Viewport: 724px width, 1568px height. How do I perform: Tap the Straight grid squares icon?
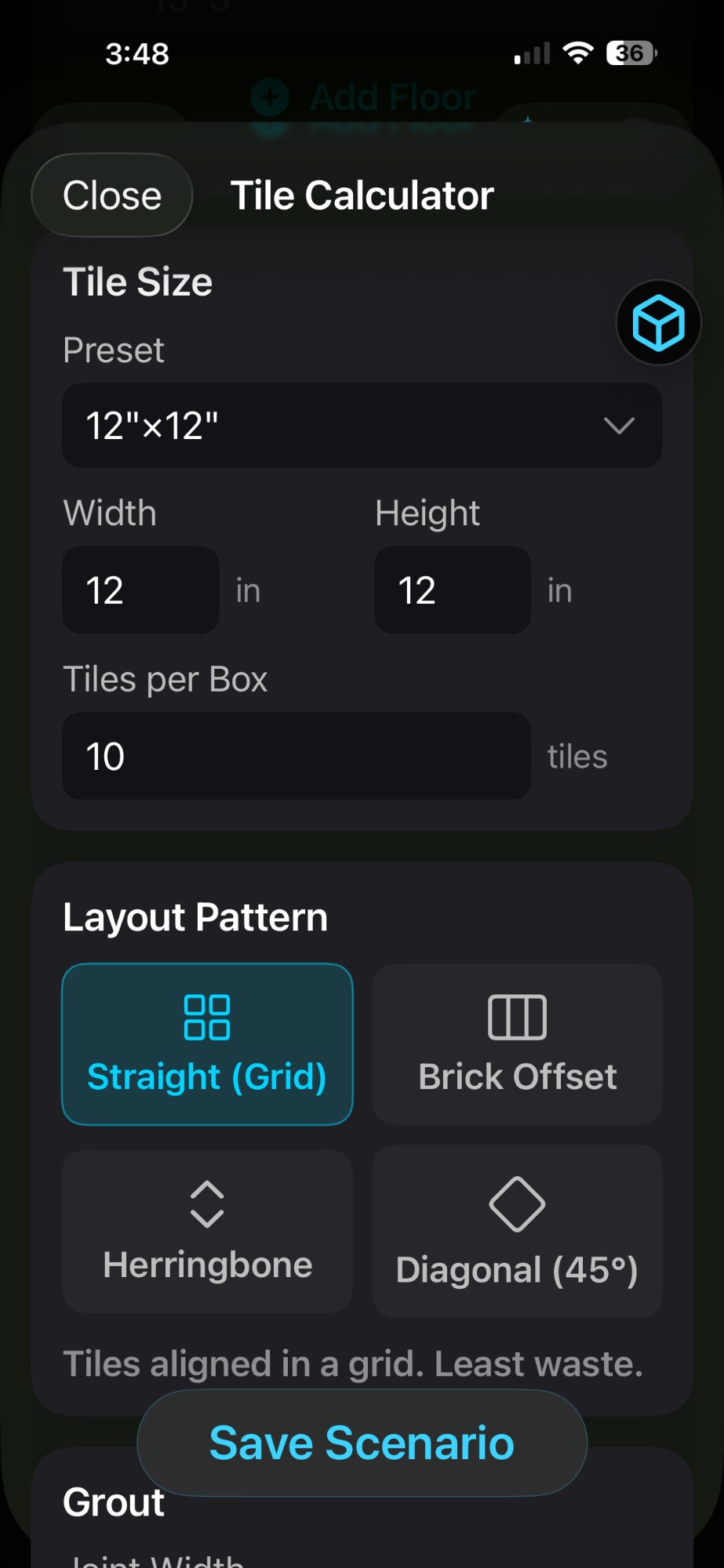click(x=207, y=1017)
